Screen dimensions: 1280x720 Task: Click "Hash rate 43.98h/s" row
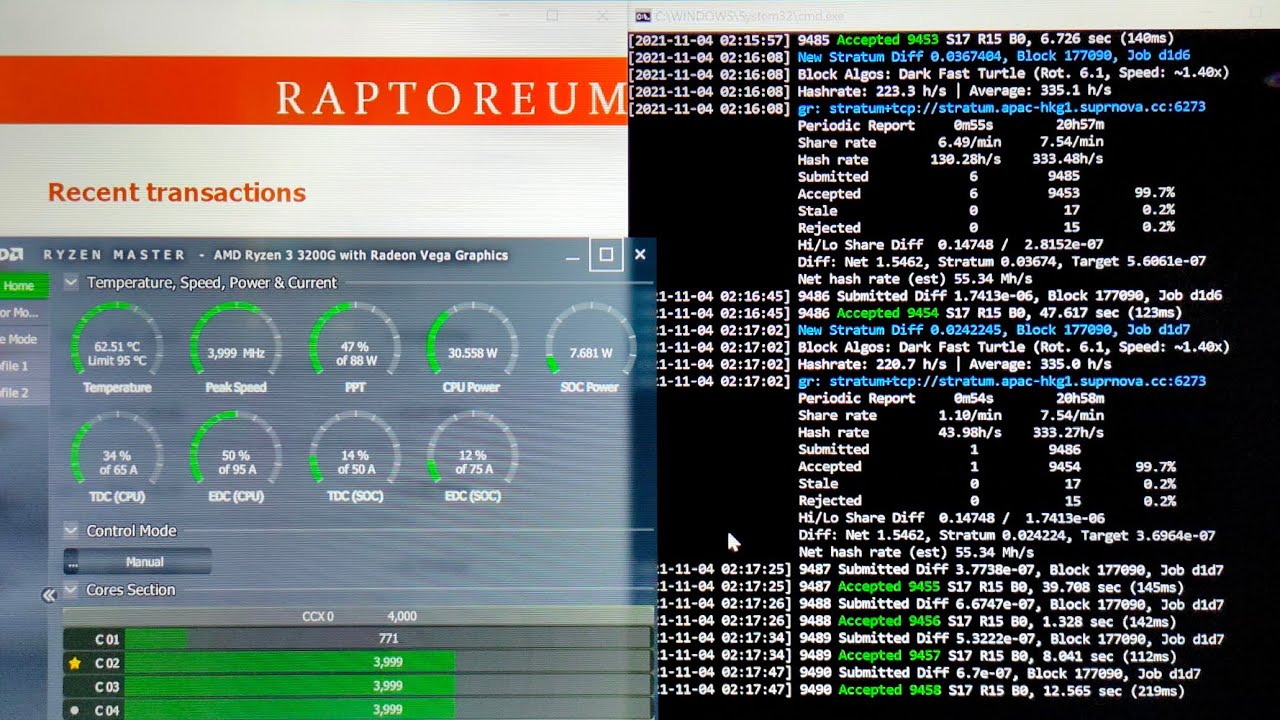coord(951,432)
